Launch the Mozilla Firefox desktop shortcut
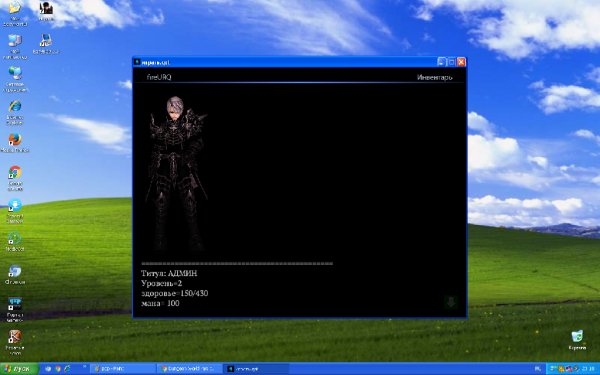 point(15,142)
